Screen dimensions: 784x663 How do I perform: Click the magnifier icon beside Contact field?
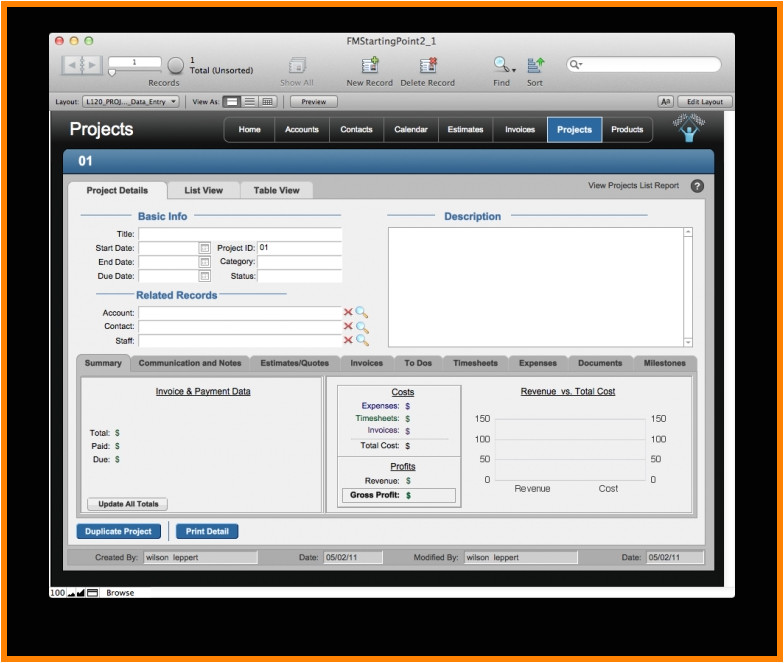362,327
